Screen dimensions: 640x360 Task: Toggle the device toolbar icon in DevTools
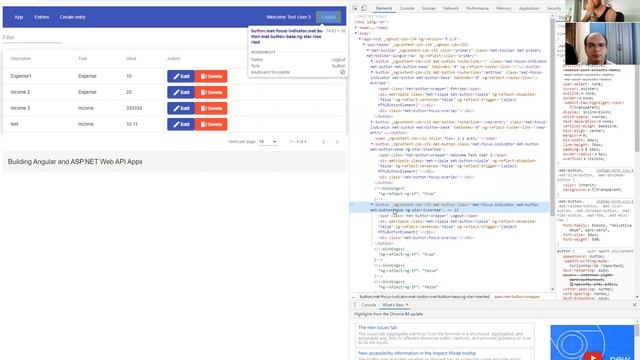point(364,8)
